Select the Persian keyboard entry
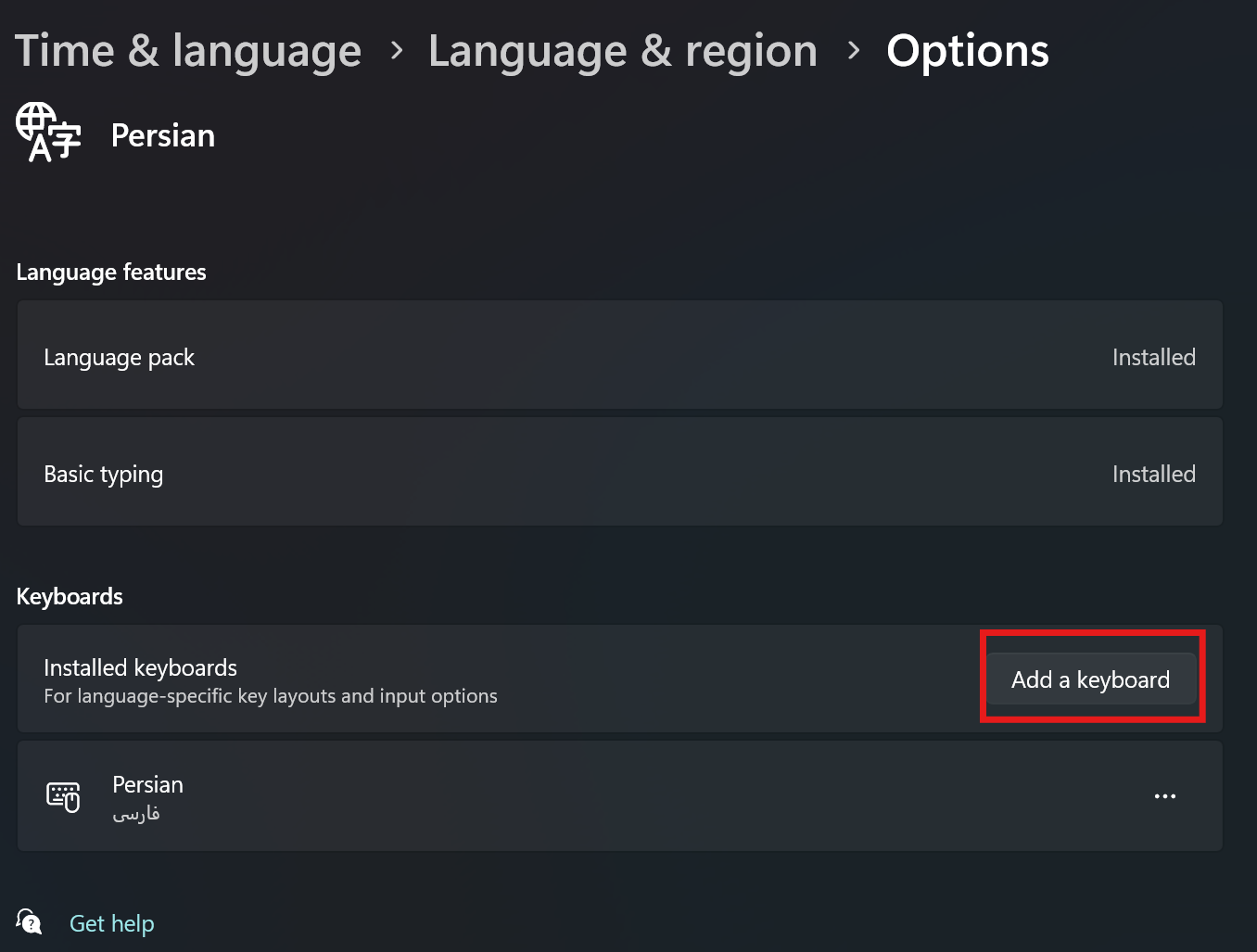Viewport: 1257px width, 952px height. 618,795
